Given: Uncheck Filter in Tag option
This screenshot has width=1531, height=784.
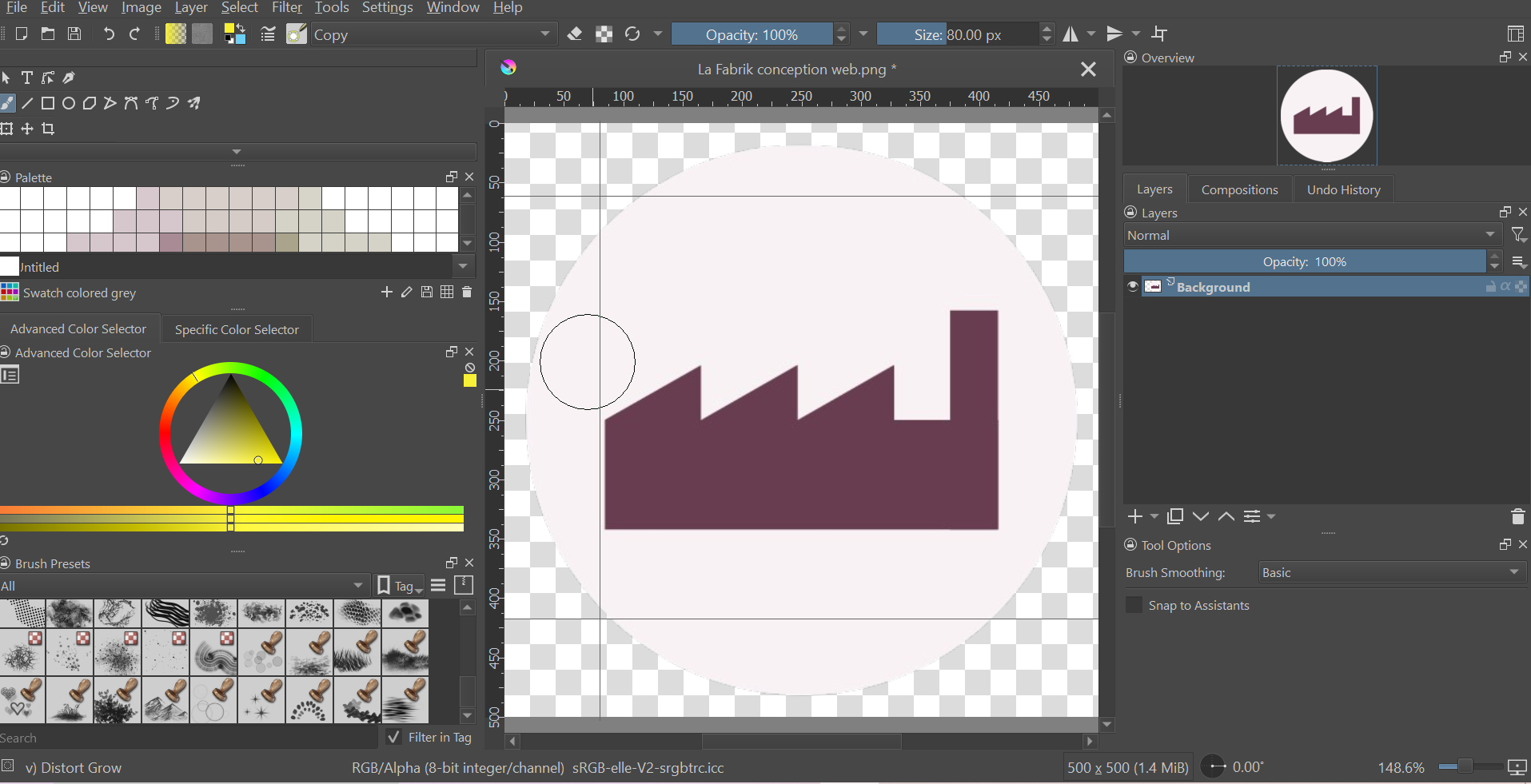Looking at the screenshot, I should 393,737.
